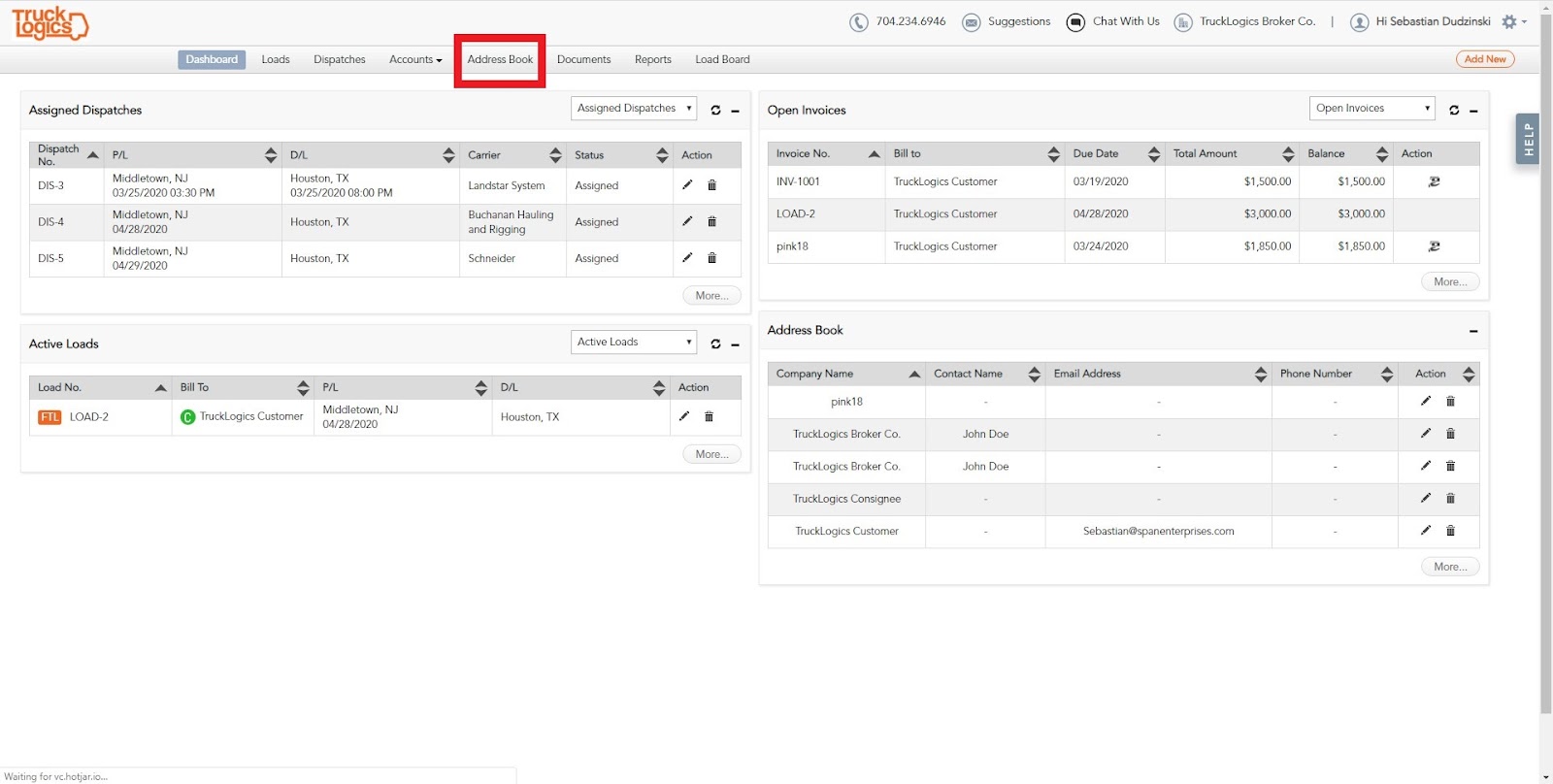The image size is (1553, 784).
Task: Edit the TruckLogics Consignee contact
Action: click(x=1426, y=498)
